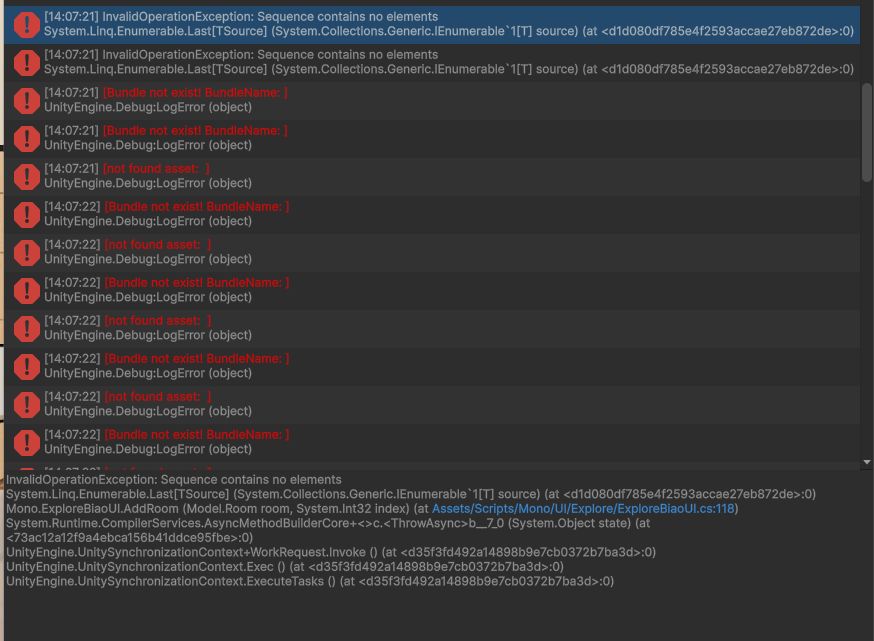Click the error icon of the highlighted InvalidOperationException entry

27,25
